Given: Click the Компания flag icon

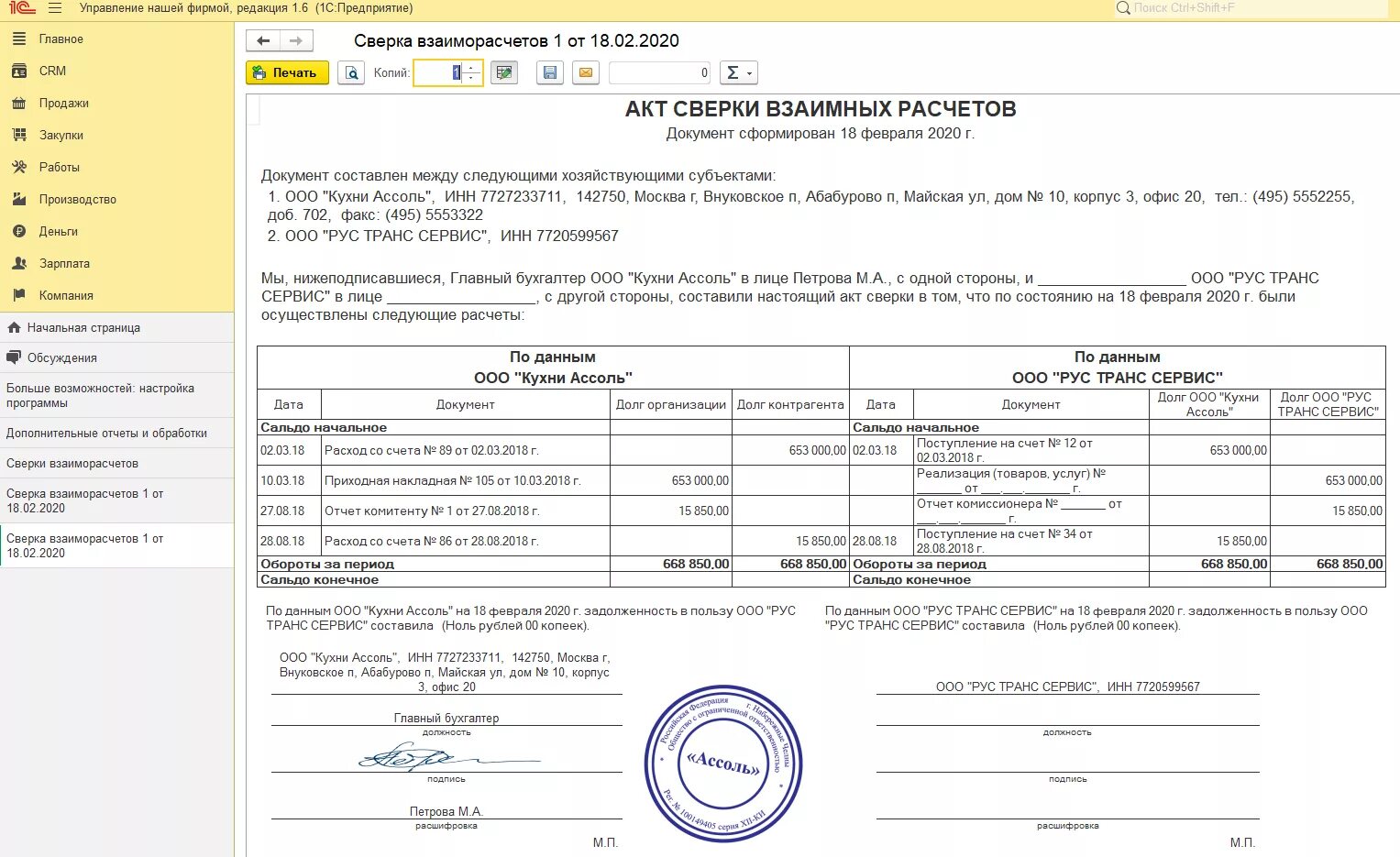Looking at the screenshot, I should [19, 295].
